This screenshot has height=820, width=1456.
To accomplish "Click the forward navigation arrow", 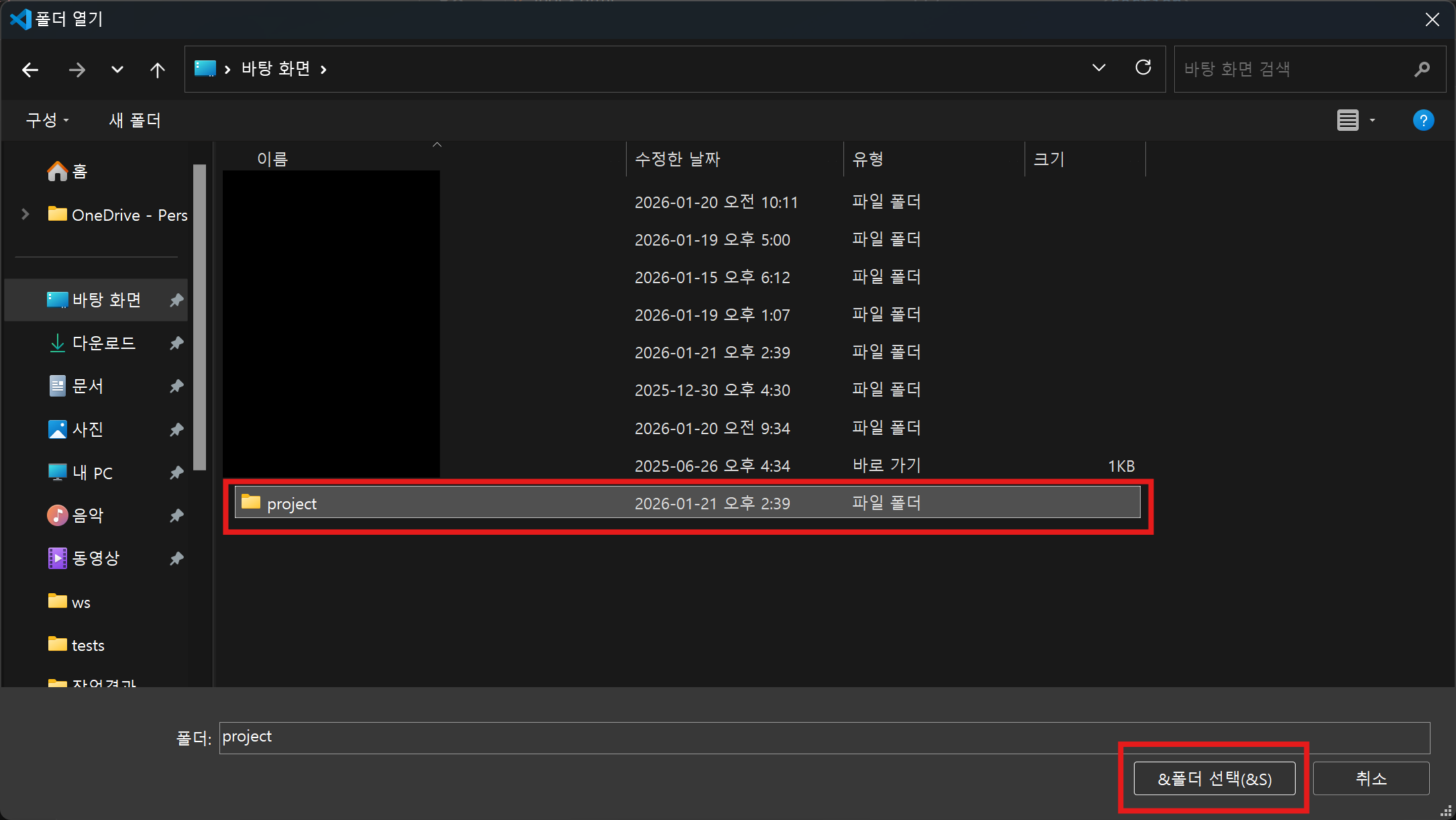I will 77,70.
